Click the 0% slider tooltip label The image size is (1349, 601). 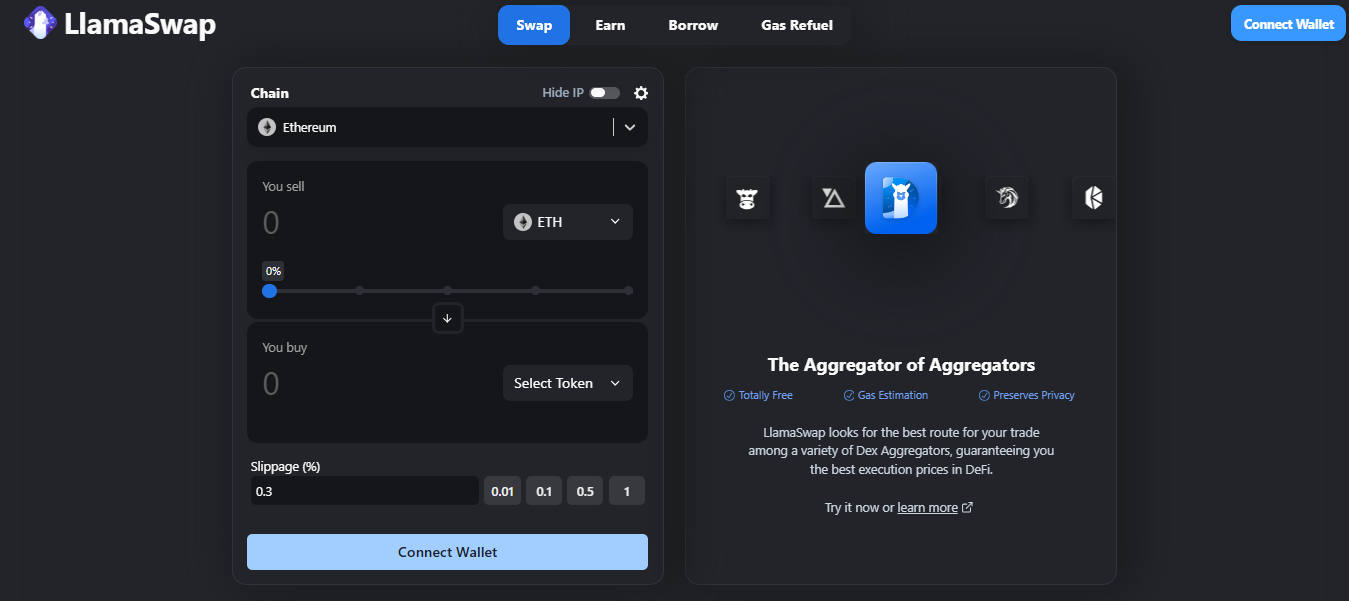click(x=273, y=271)
